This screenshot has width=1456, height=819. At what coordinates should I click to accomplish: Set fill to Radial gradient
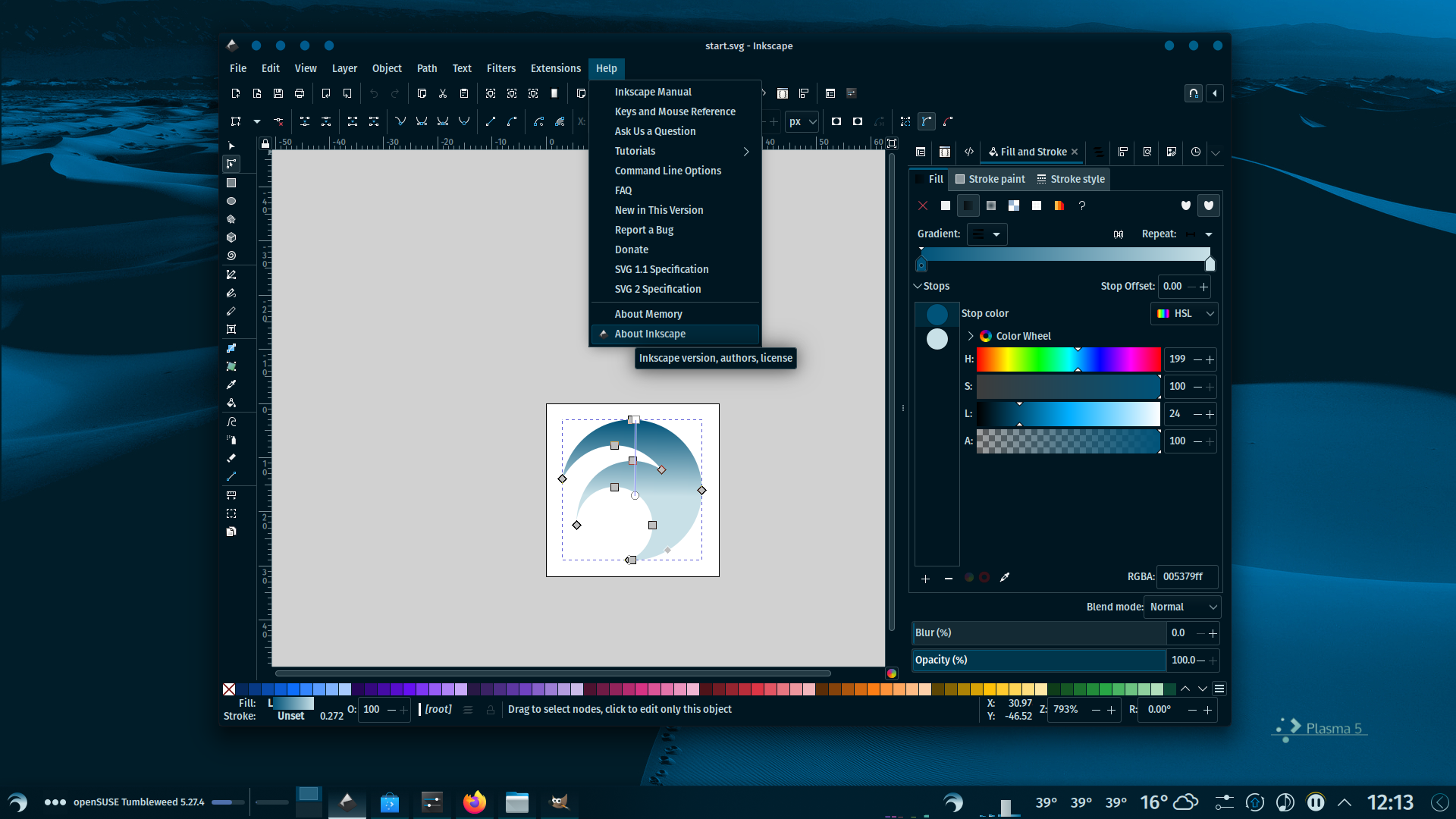click(x=991, y=206)
